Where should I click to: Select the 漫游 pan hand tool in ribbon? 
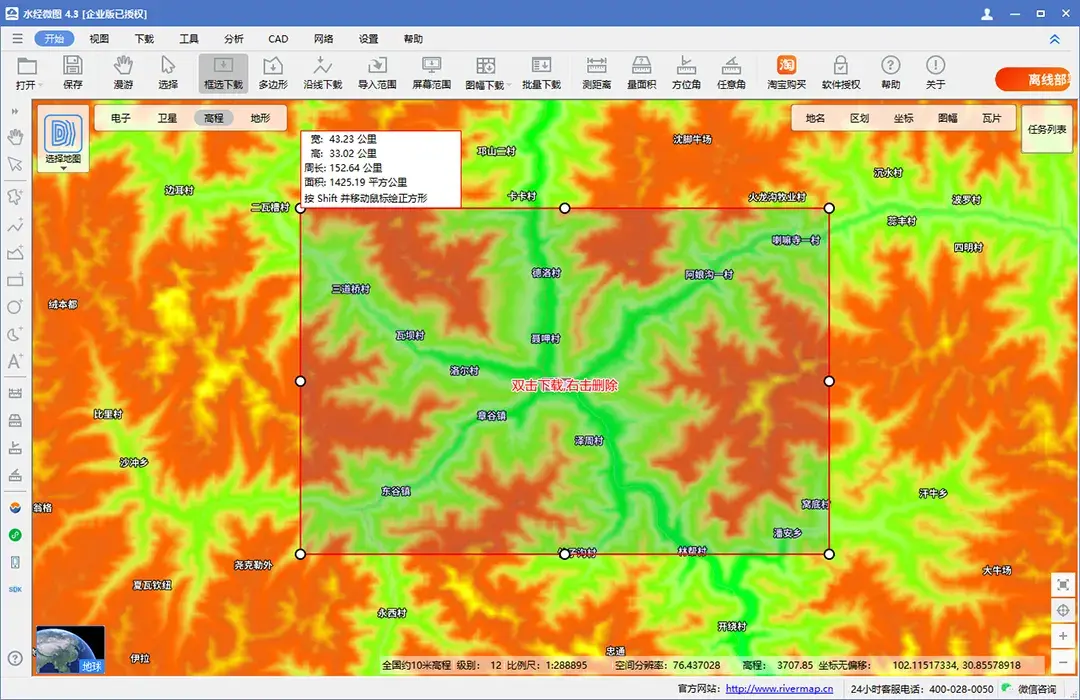123,73
